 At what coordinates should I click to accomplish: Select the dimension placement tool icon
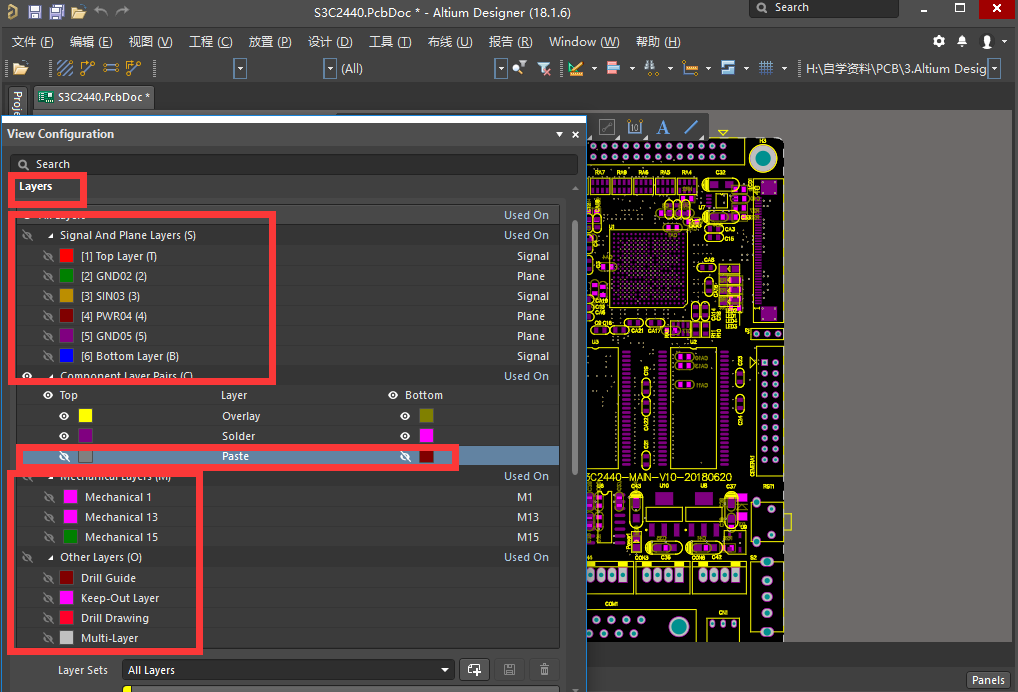pos(634,127)
